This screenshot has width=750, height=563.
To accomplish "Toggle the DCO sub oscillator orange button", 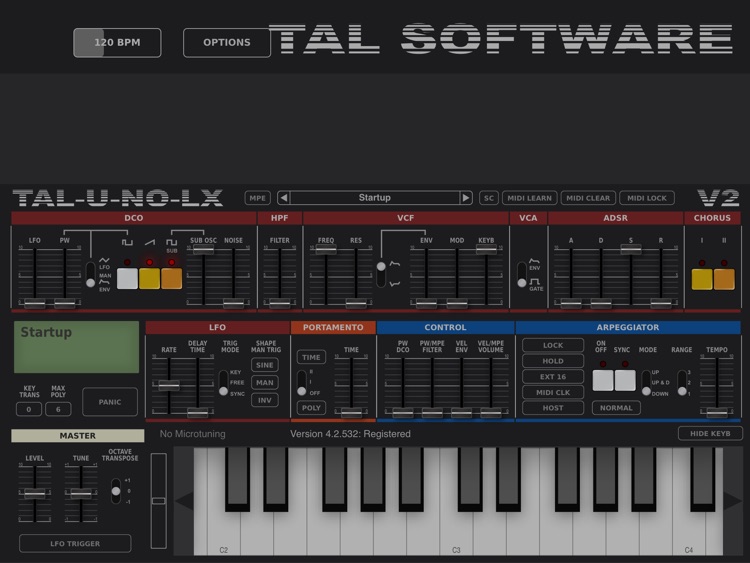I will (x=172, y=278).
